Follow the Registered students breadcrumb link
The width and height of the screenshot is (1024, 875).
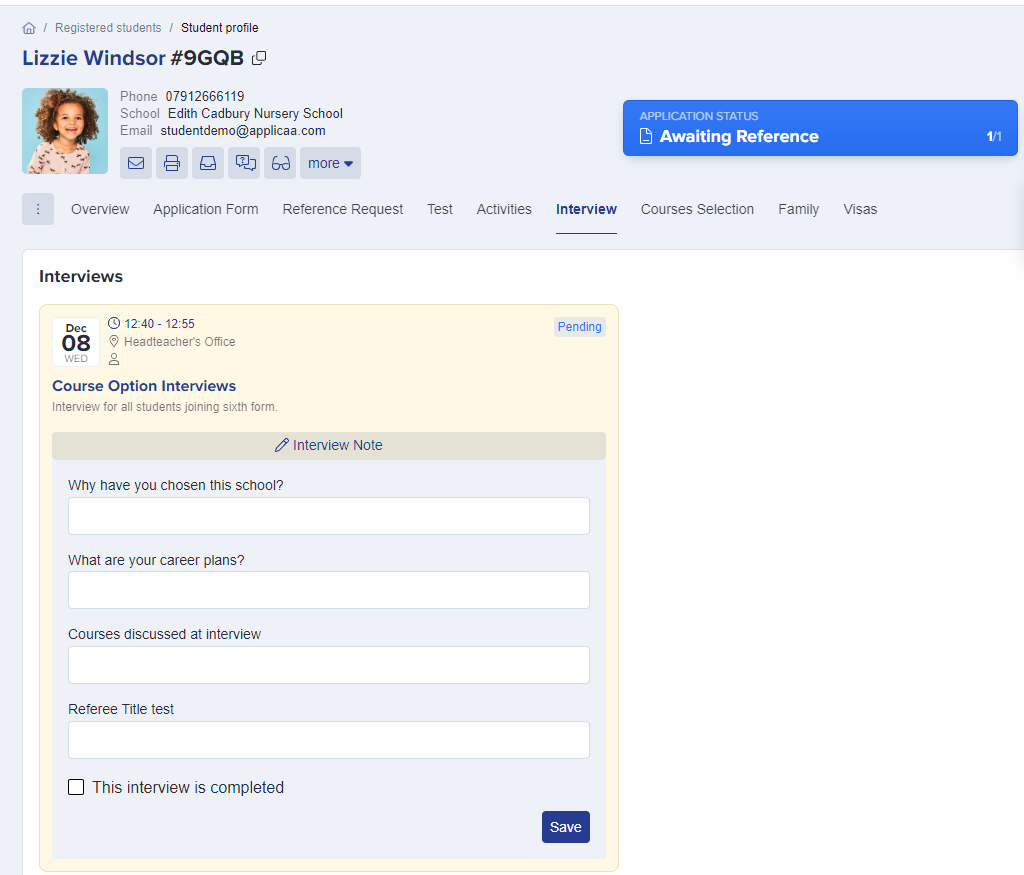coord(108,28)
